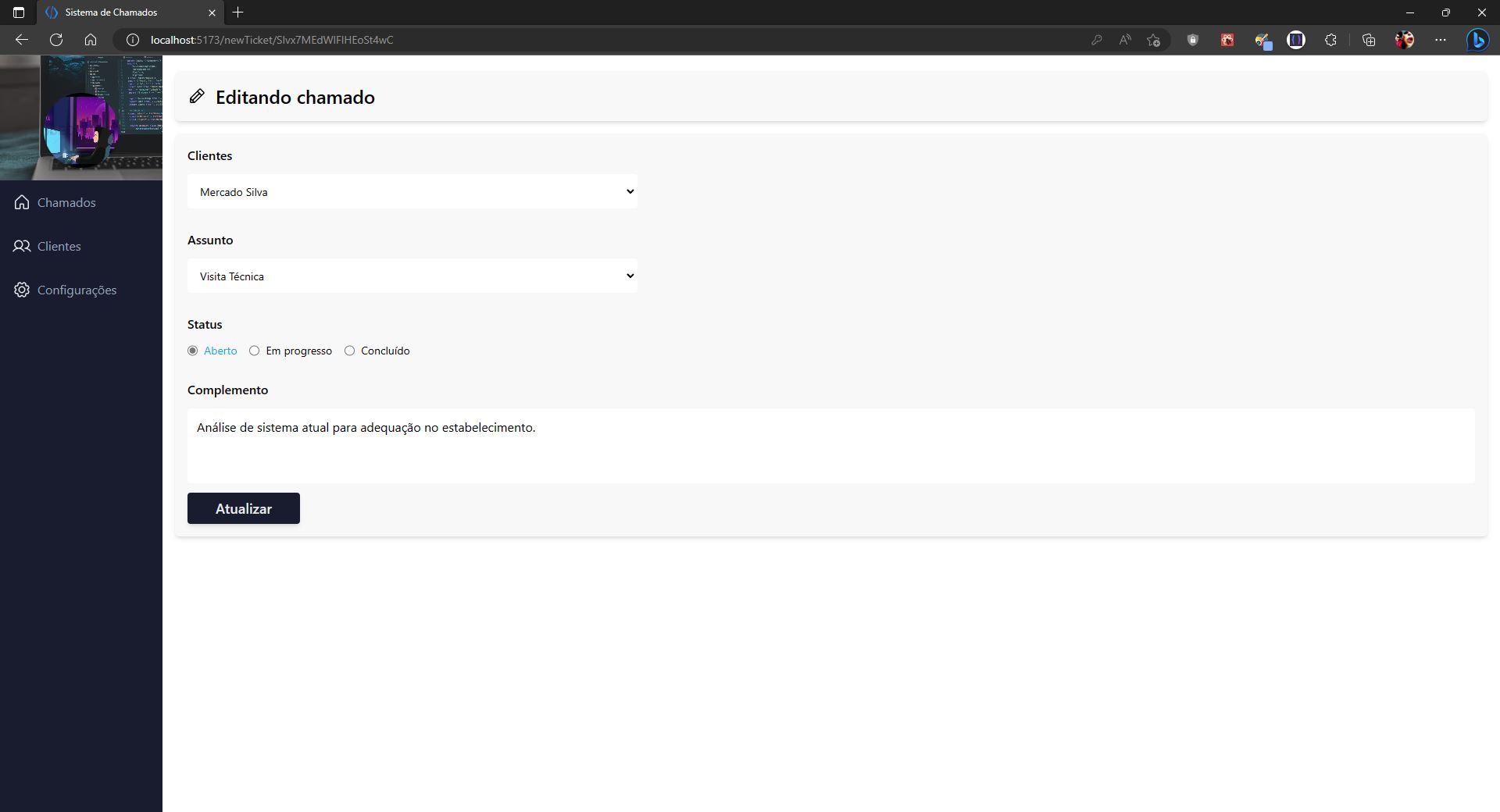This screenshot has width=1500, height=812.
Task: Select the Em progresso status
Action: pos(254,351)
